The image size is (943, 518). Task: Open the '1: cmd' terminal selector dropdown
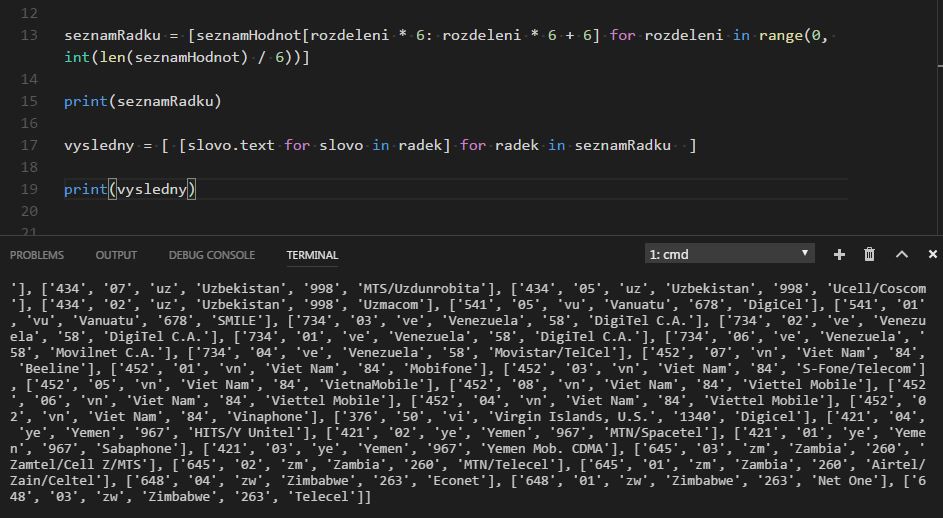(730, 254)
